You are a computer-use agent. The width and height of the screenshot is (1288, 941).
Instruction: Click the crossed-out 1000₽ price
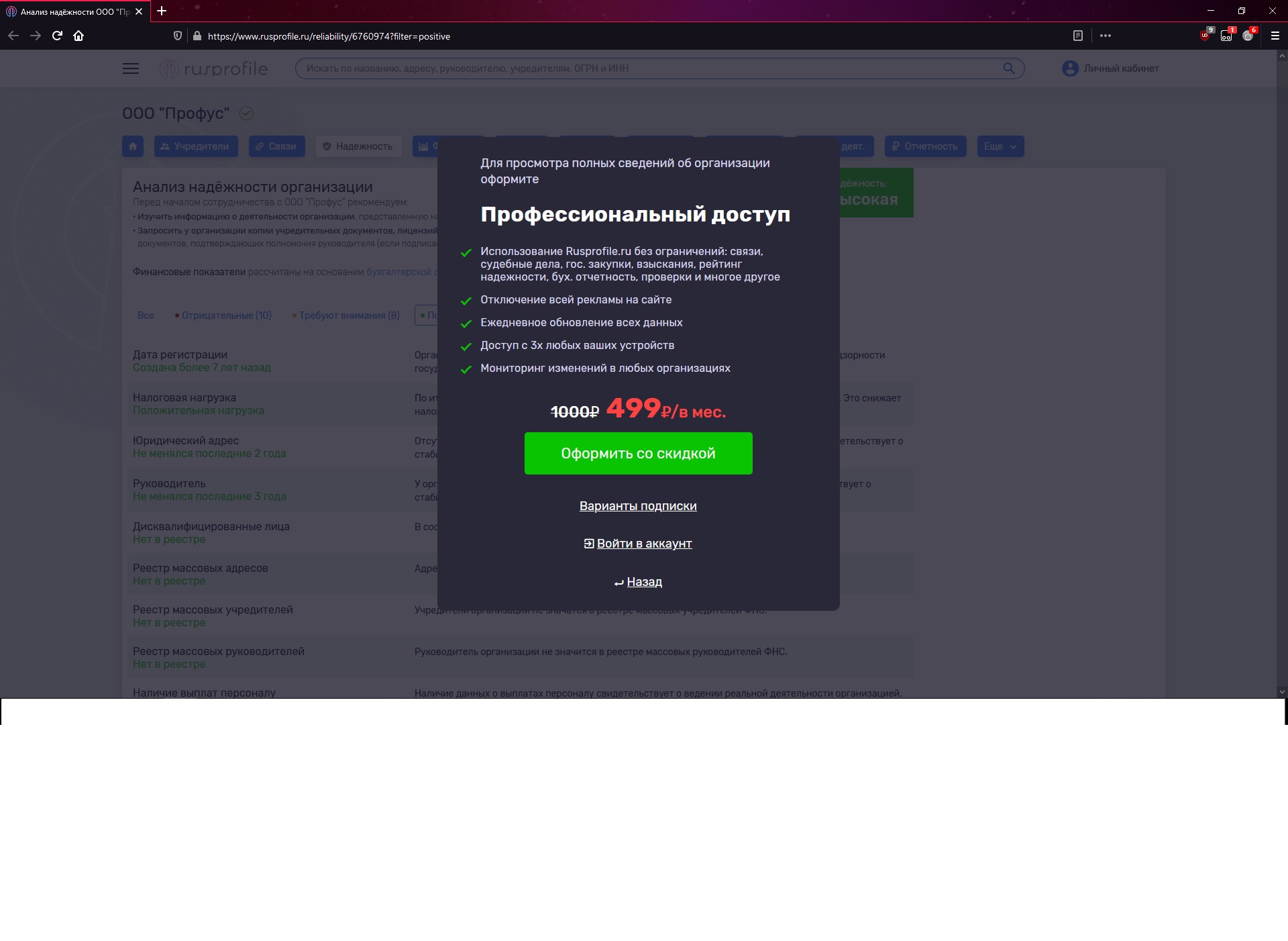(x=574, y=412)
